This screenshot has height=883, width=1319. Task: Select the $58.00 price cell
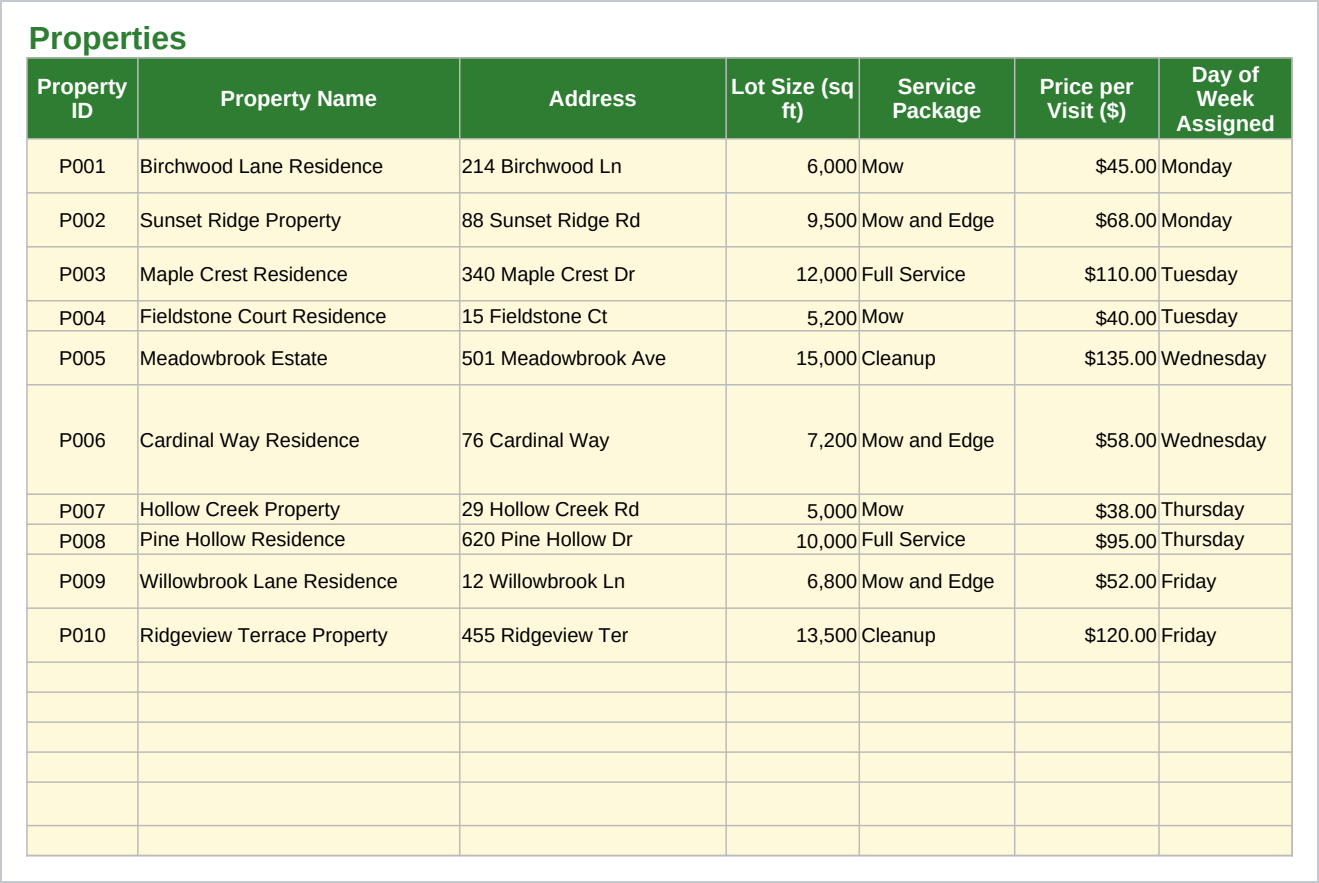click(1087, 440)
